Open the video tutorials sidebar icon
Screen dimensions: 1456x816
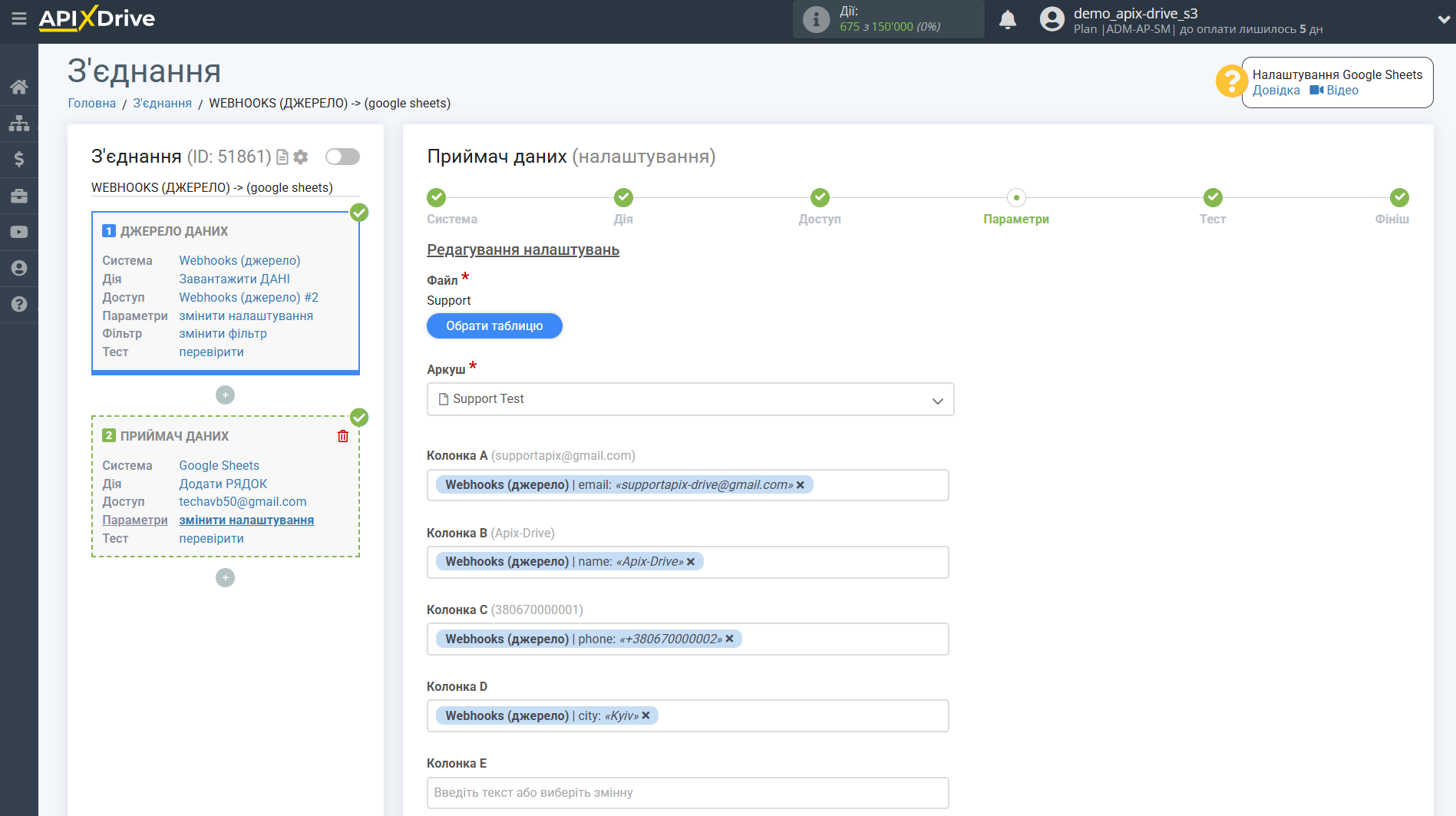coord(19,232)
